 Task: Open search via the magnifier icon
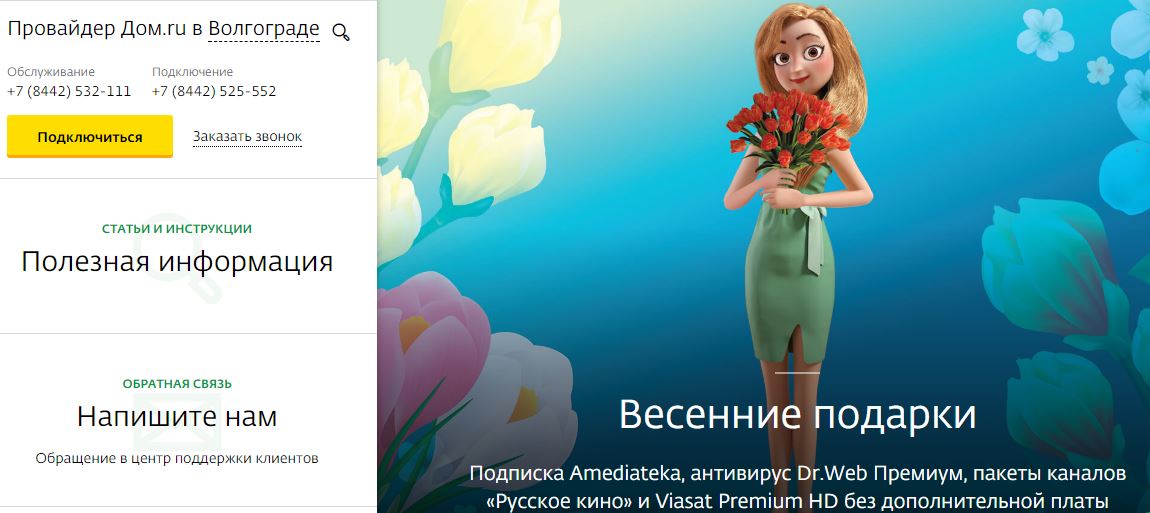(x=341, y=32)
